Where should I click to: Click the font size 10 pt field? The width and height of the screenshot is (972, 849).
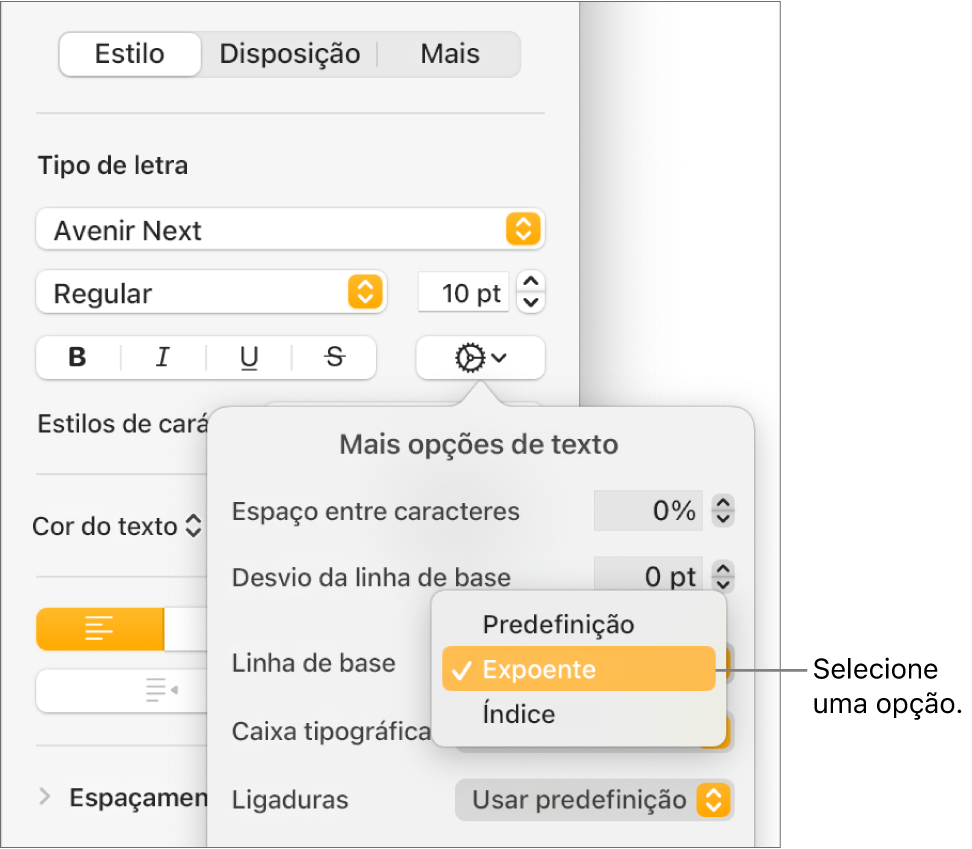coord(463,294)
